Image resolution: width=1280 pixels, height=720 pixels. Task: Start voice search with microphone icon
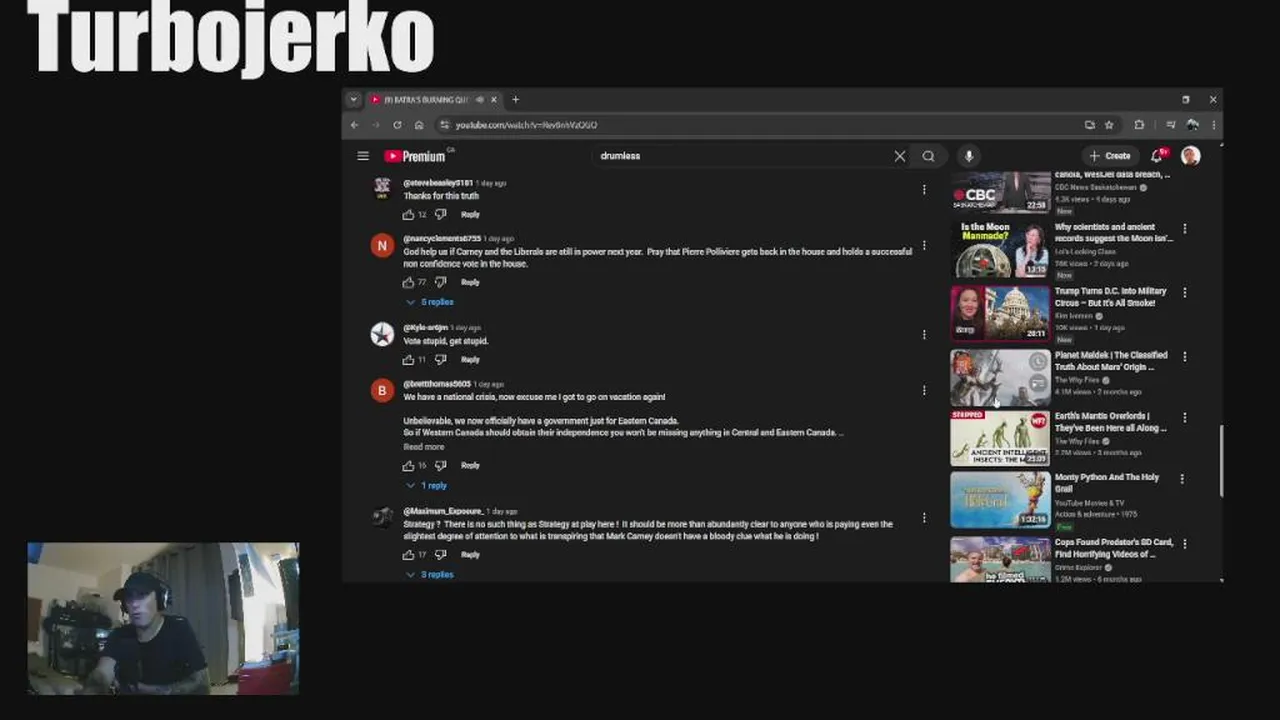(968, 156)
